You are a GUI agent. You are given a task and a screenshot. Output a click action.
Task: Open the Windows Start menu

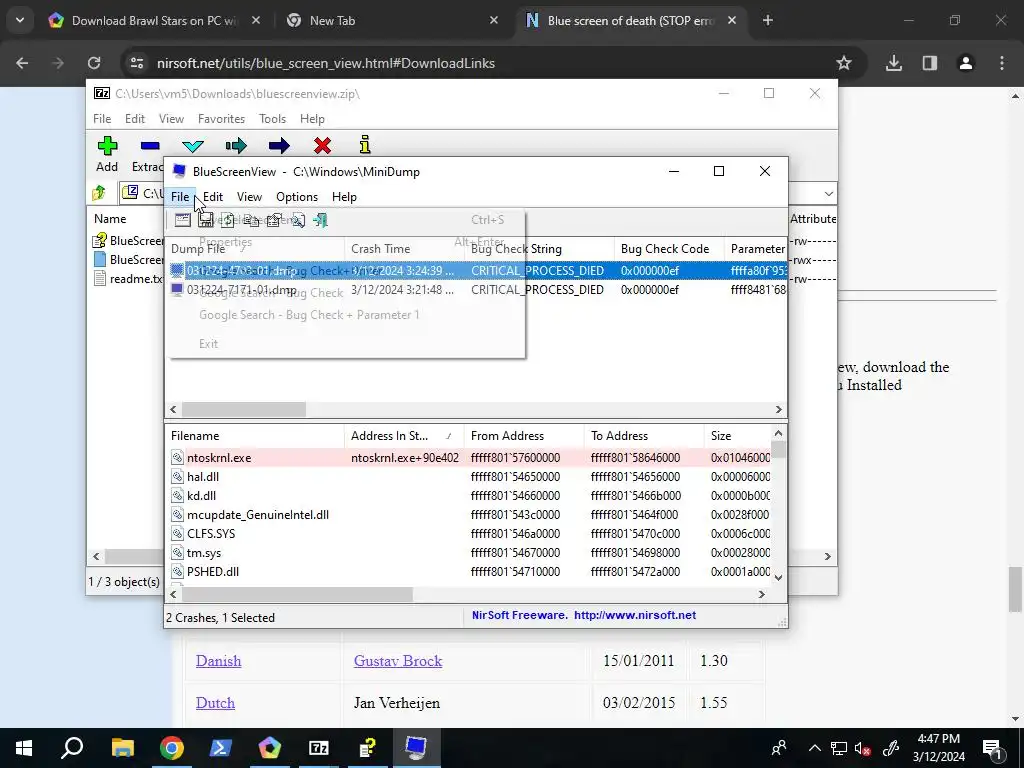[x=24, y=748]
